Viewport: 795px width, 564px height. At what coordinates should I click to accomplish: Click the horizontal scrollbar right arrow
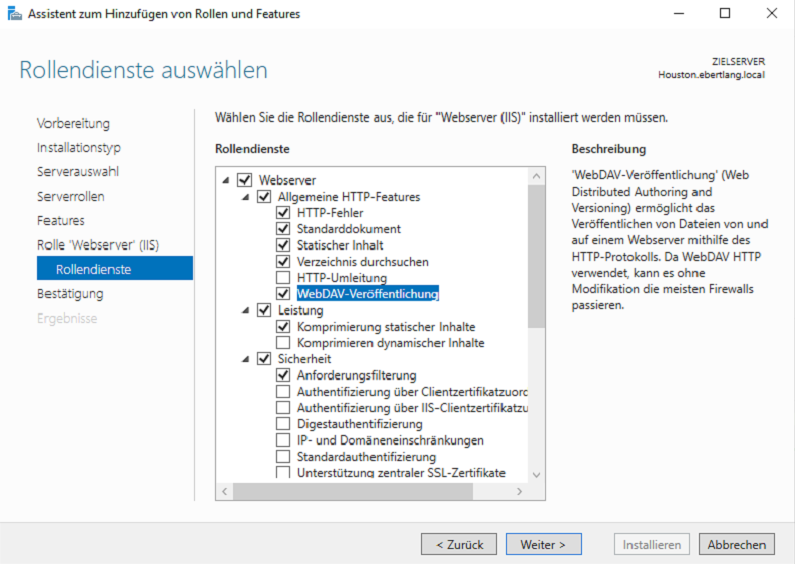[518, 492]
